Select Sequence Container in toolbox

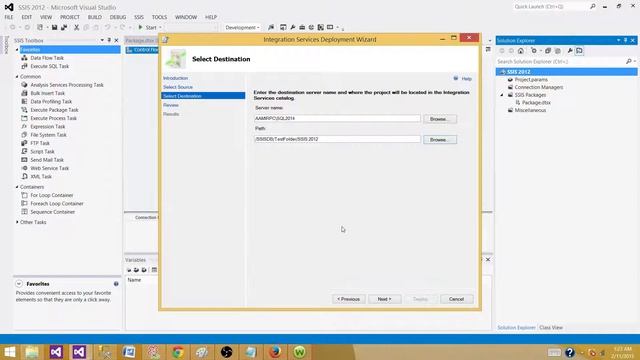(x=52, y=212)
